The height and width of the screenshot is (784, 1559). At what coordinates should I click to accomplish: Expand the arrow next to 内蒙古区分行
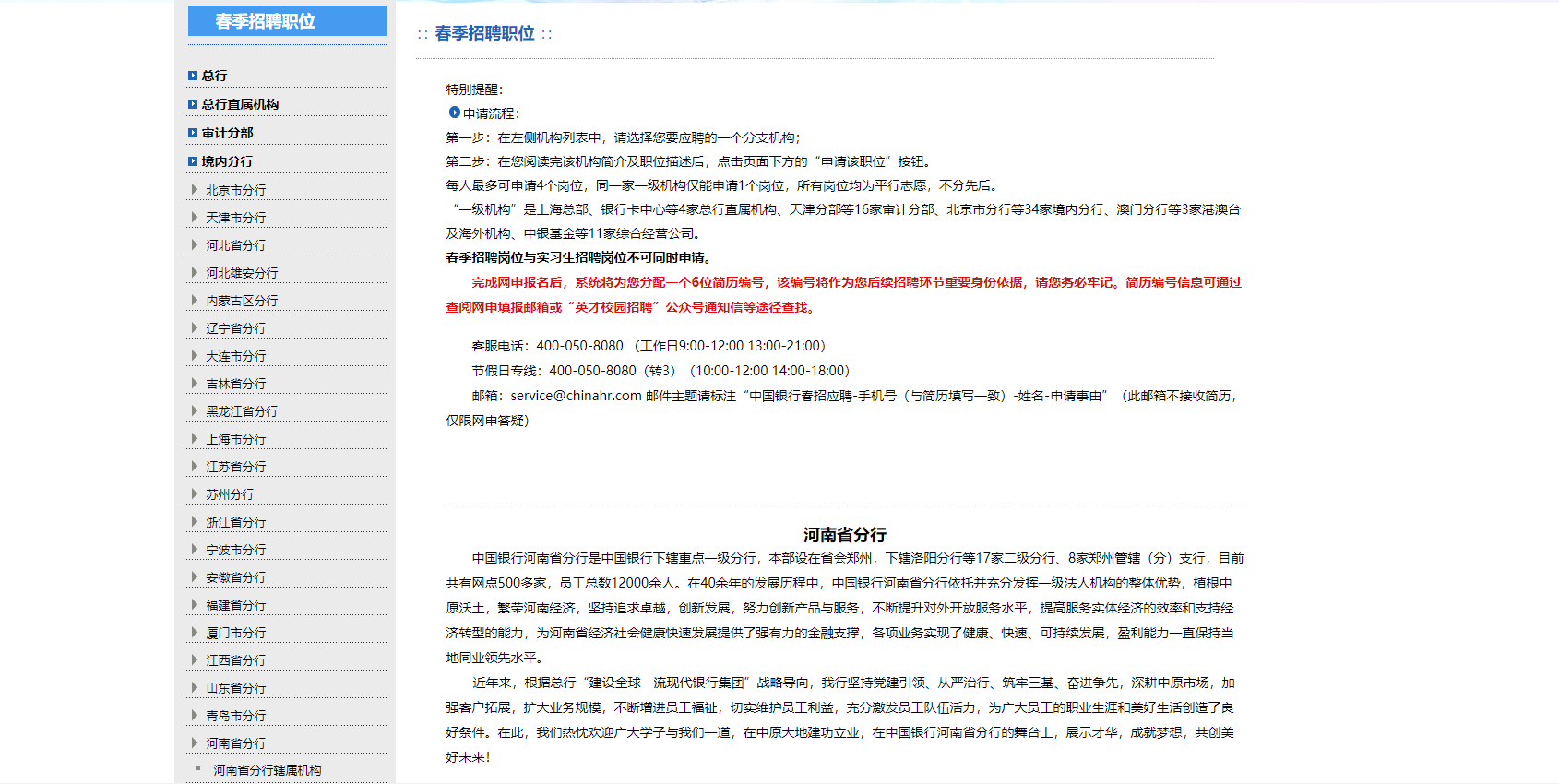click(194, 300)
